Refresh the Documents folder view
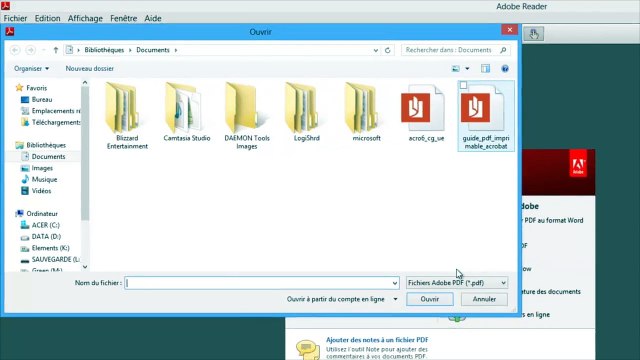The image size is (640, 360). coord(388,50)
